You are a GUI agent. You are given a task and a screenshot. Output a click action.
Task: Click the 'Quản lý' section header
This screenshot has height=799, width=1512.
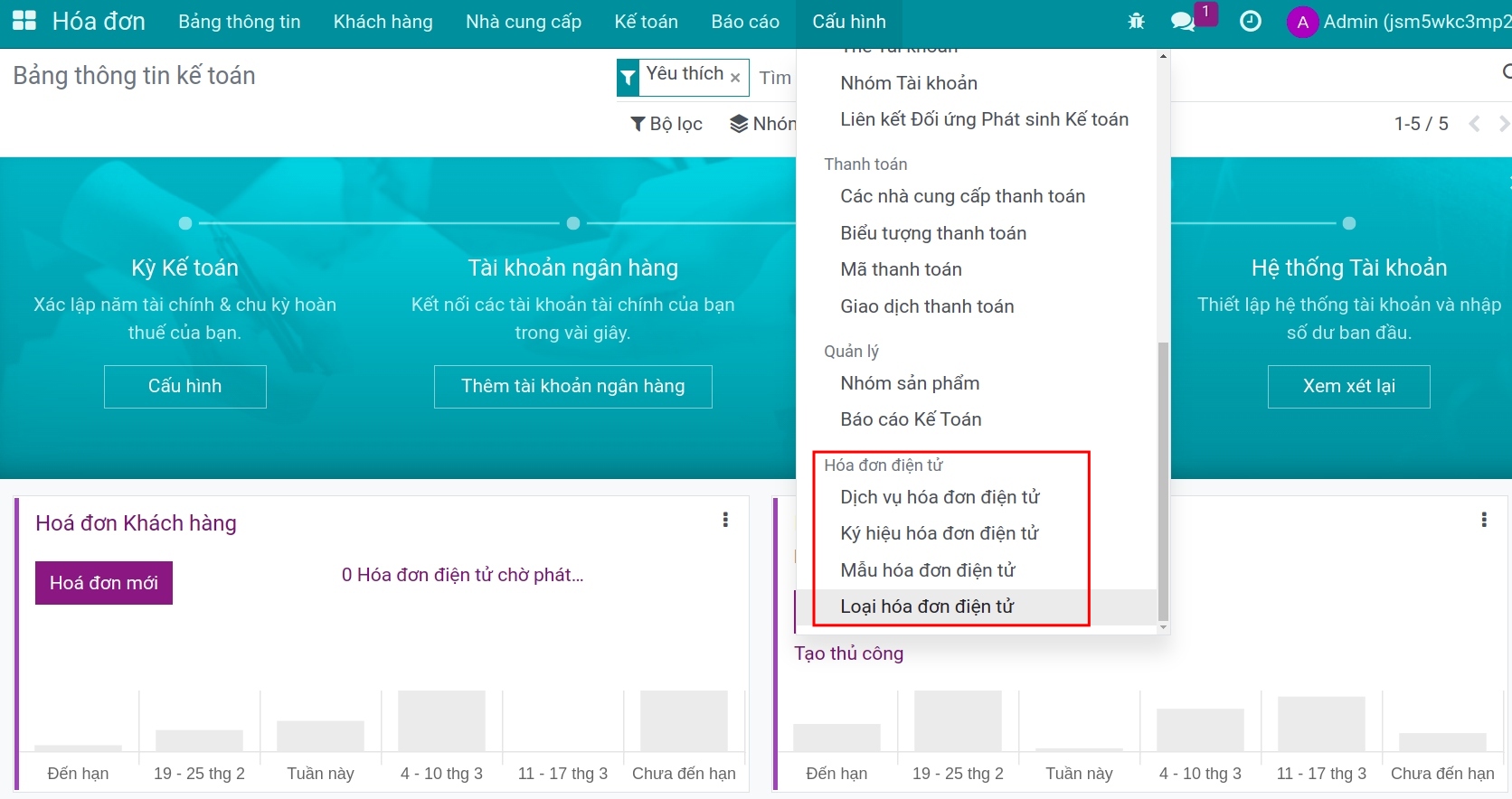coord(851,352)
